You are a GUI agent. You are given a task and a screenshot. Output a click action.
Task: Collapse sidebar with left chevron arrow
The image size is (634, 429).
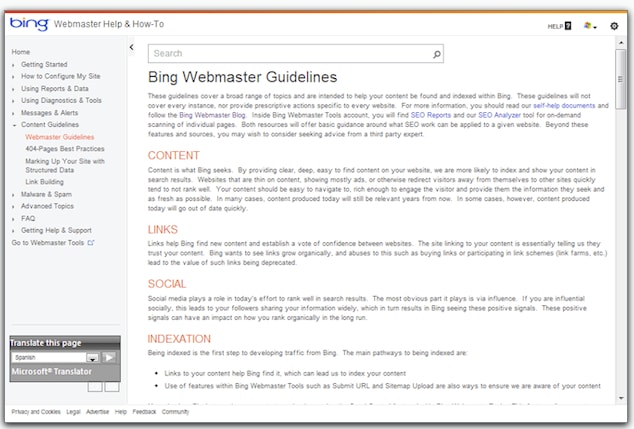tap(131, 47)
